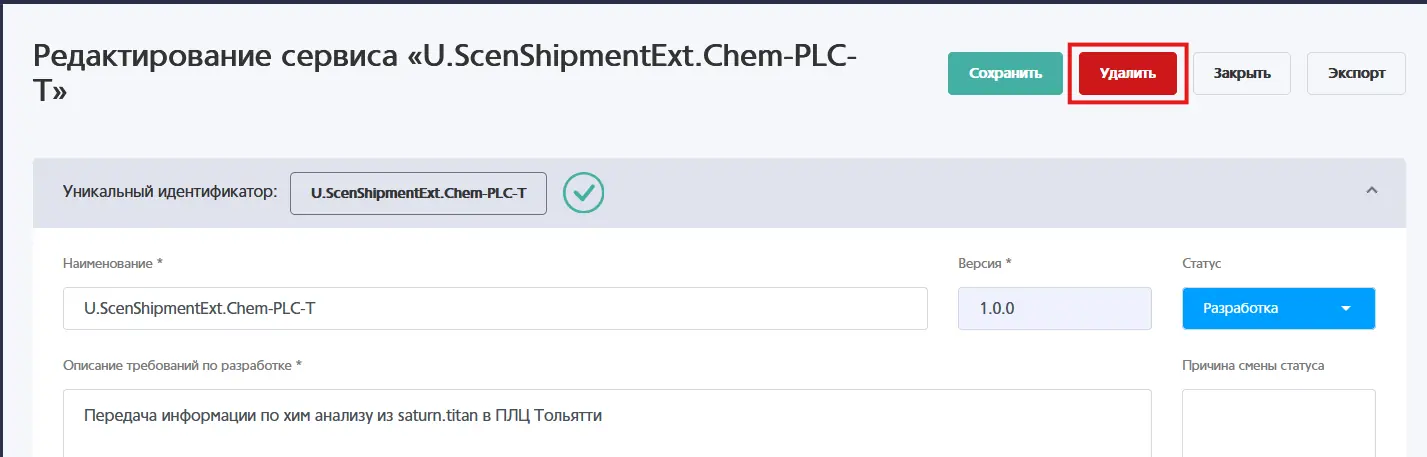This screenshot has height=457, width=1427.
Task: Click the Наименование field label
Action: pos(112,264)
